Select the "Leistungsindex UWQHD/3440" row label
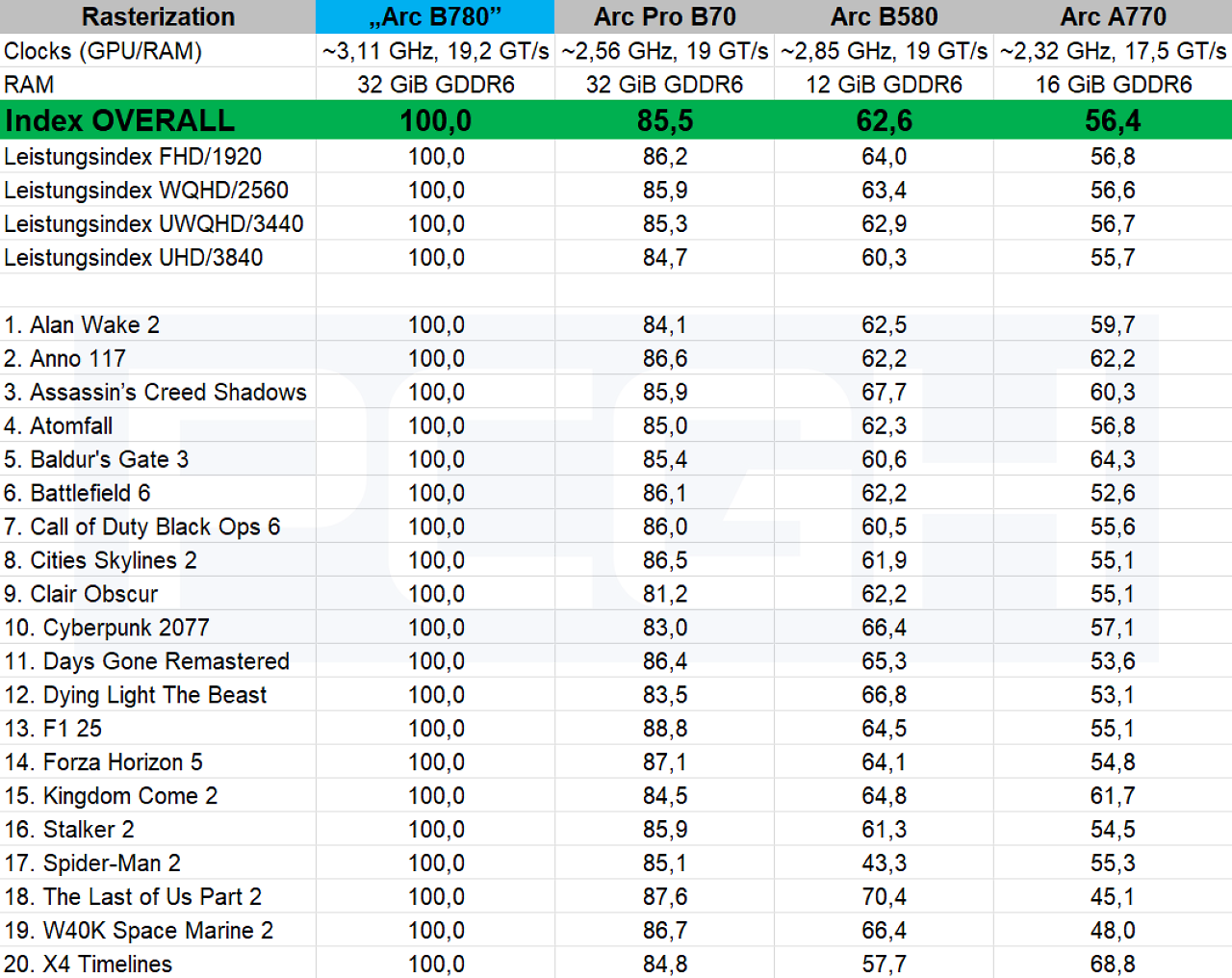1232x978 pixels. click(154, 224)
